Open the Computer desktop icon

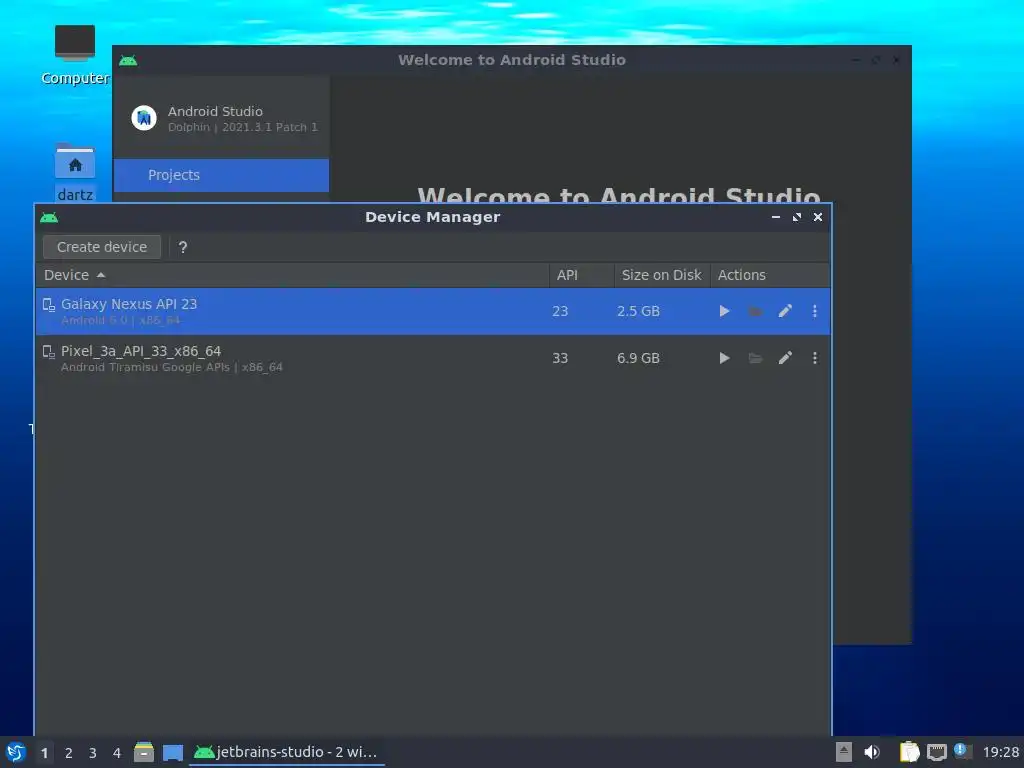pos(75,55)
